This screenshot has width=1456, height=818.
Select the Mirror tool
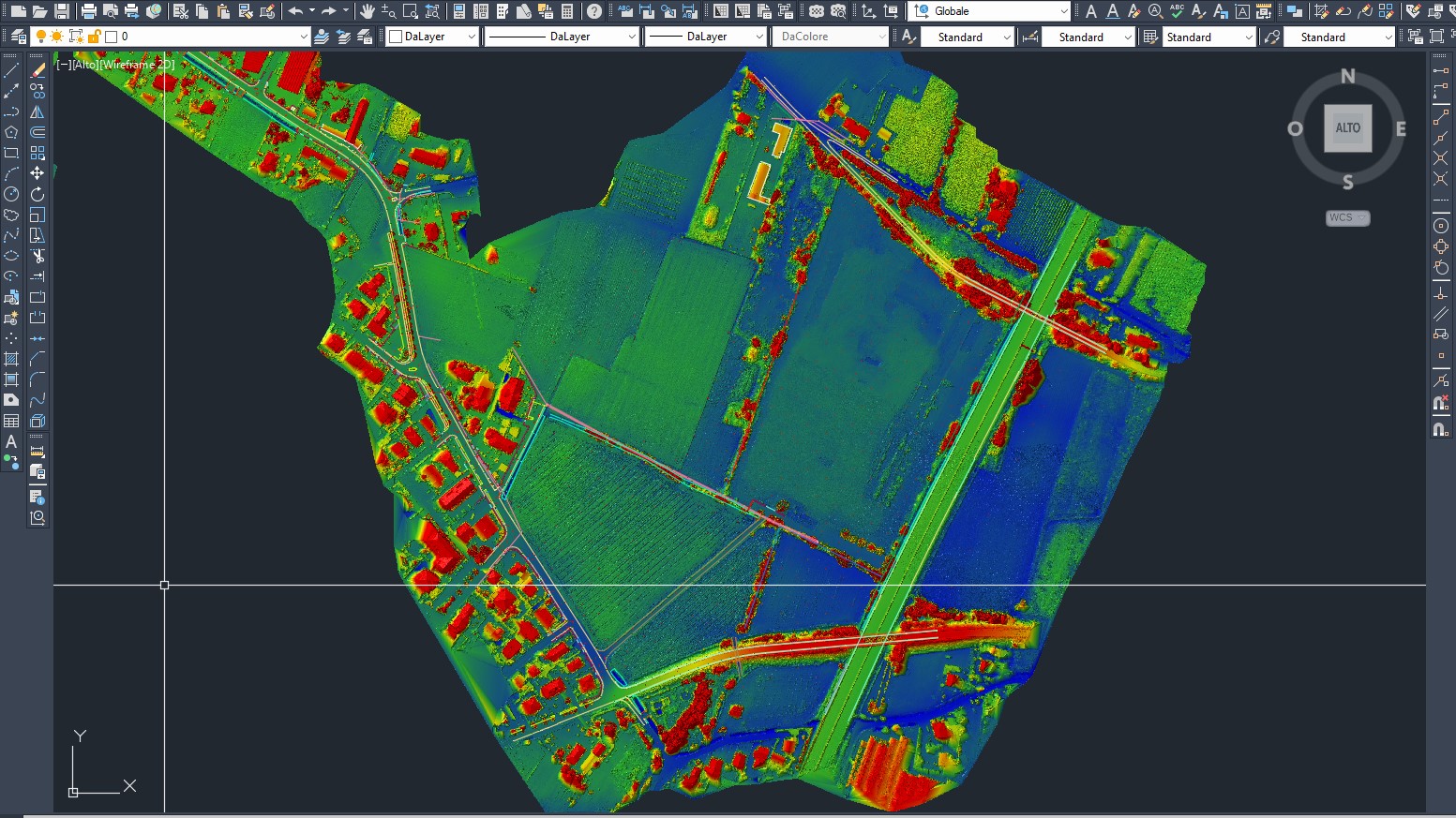(x=38, y=112)
